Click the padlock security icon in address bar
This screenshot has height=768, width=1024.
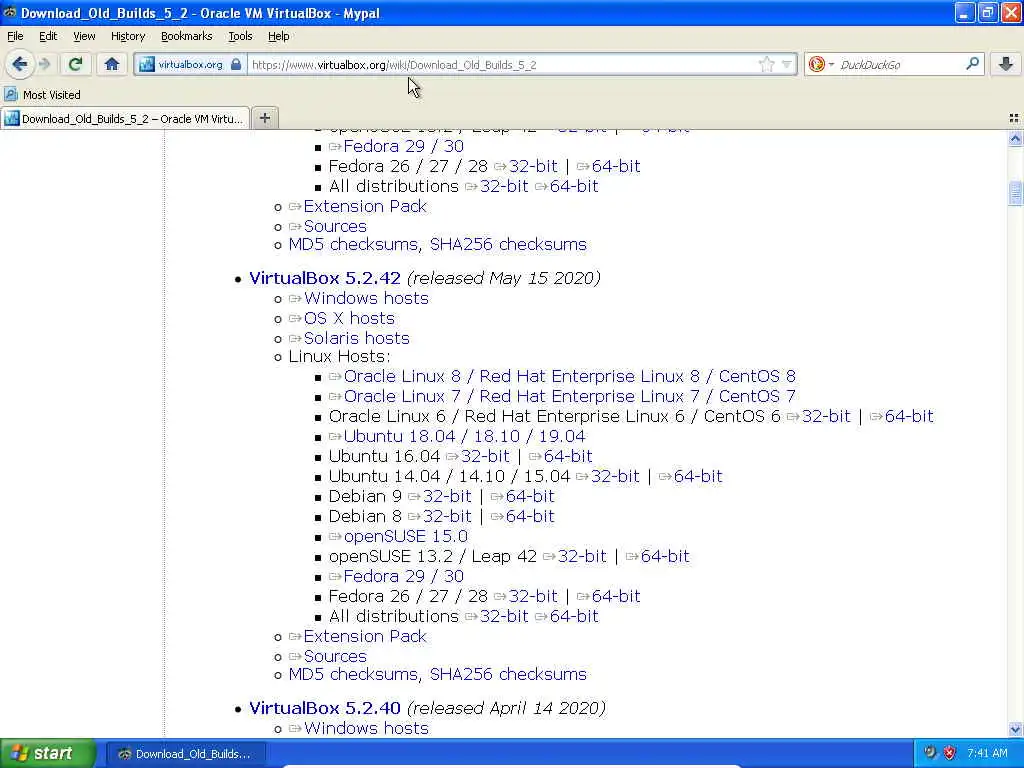click(x=236, y=65)
